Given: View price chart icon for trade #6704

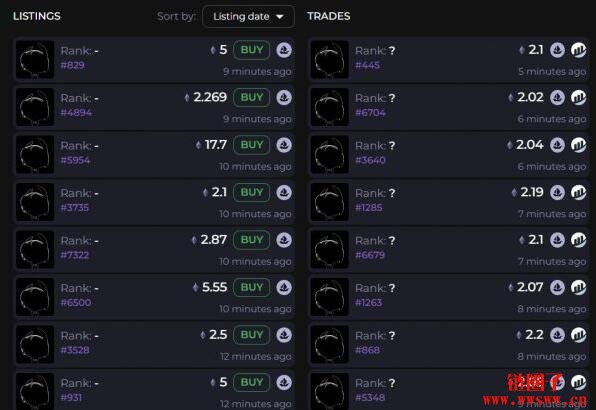Looking at the screenshot, I should pos(579,98).
